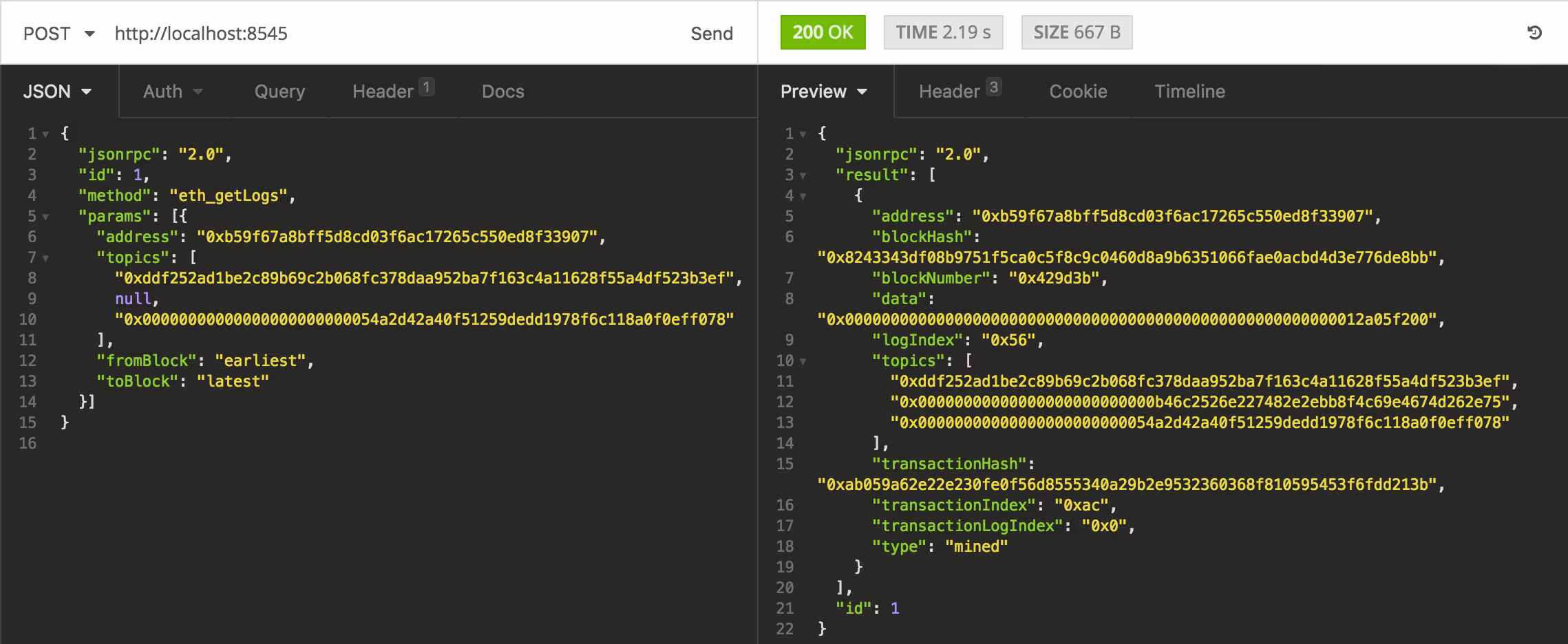Open the Auth tab dropdown
The height and width of the screenshot is (644, 1568).
tap(172, 92)
